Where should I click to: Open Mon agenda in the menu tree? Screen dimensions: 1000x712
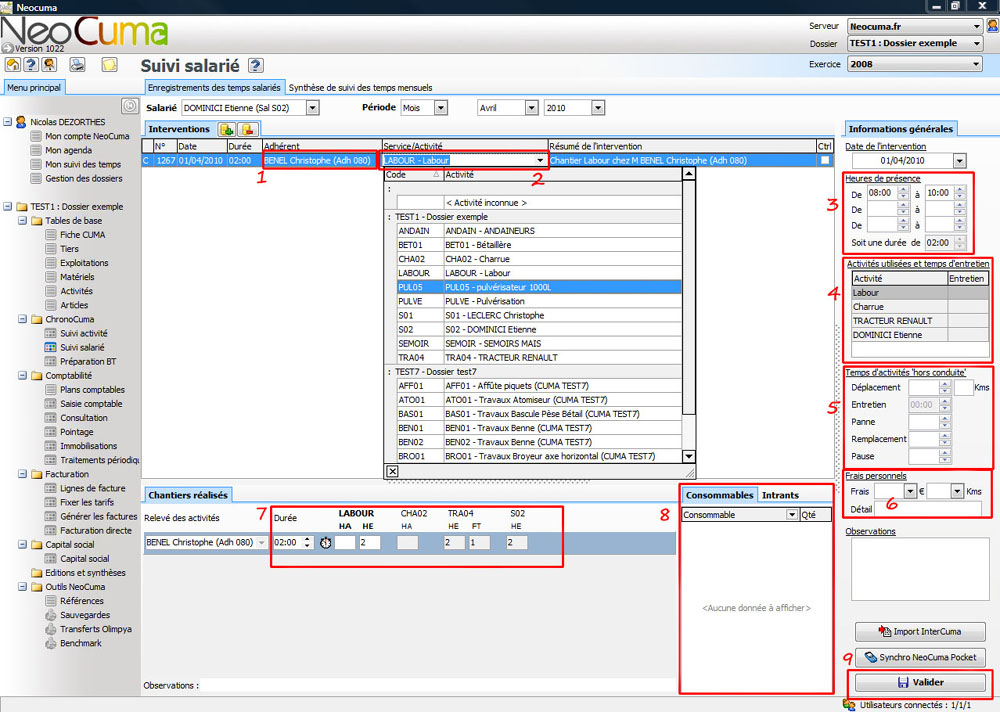point(68,150)
